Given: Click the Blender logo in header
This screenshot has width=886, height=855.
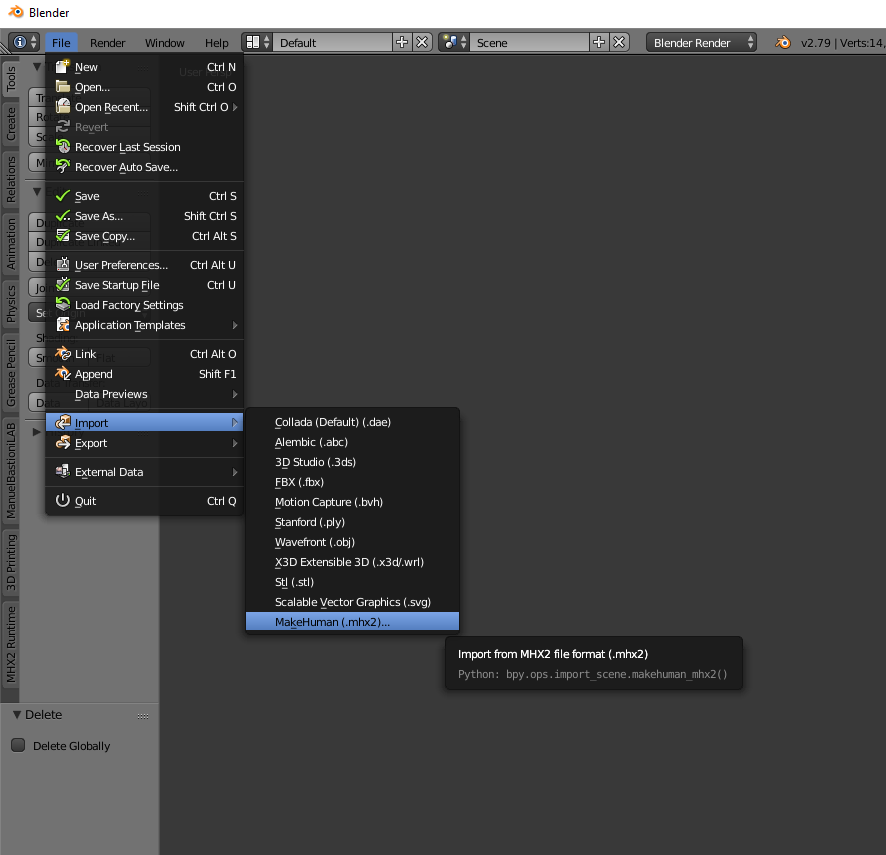Looking at the screenshot, I should click(783, 42).
